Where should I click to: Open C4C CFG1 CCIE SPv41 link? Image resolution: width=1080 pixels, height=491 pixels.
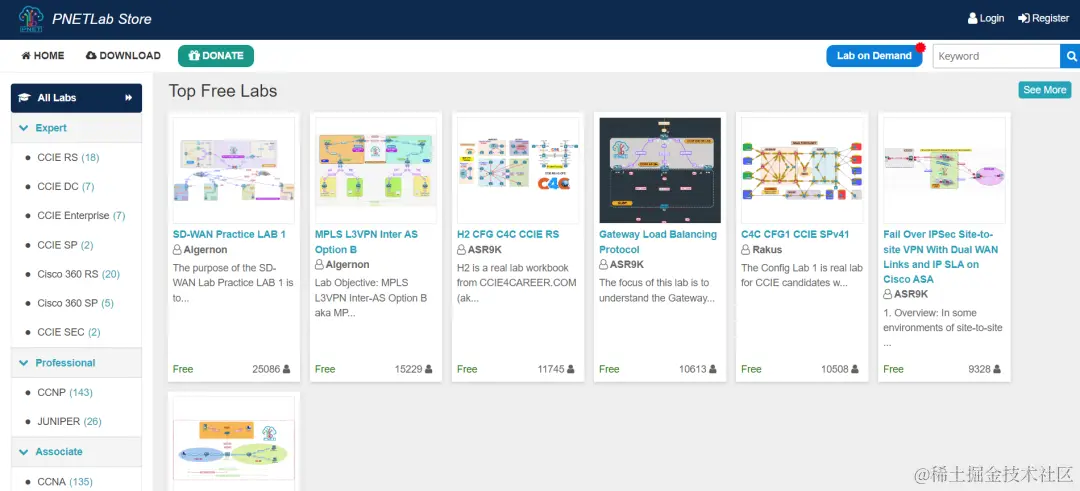796,234
